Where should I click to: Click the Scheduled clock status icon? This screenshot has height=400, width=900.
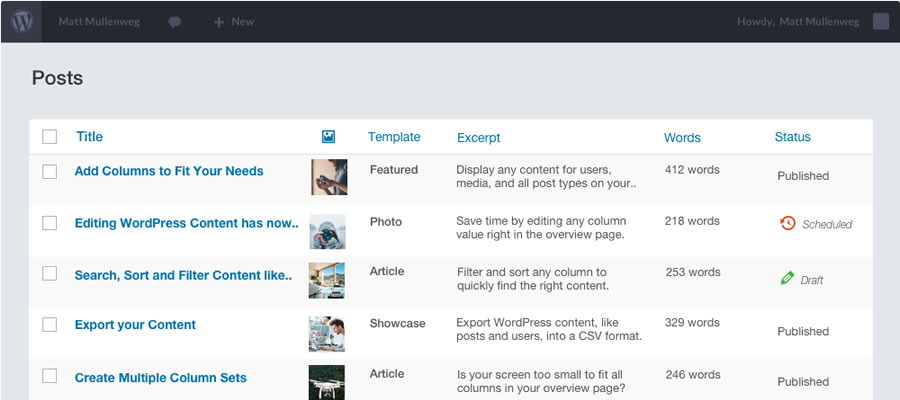click(x=788, y=224)
